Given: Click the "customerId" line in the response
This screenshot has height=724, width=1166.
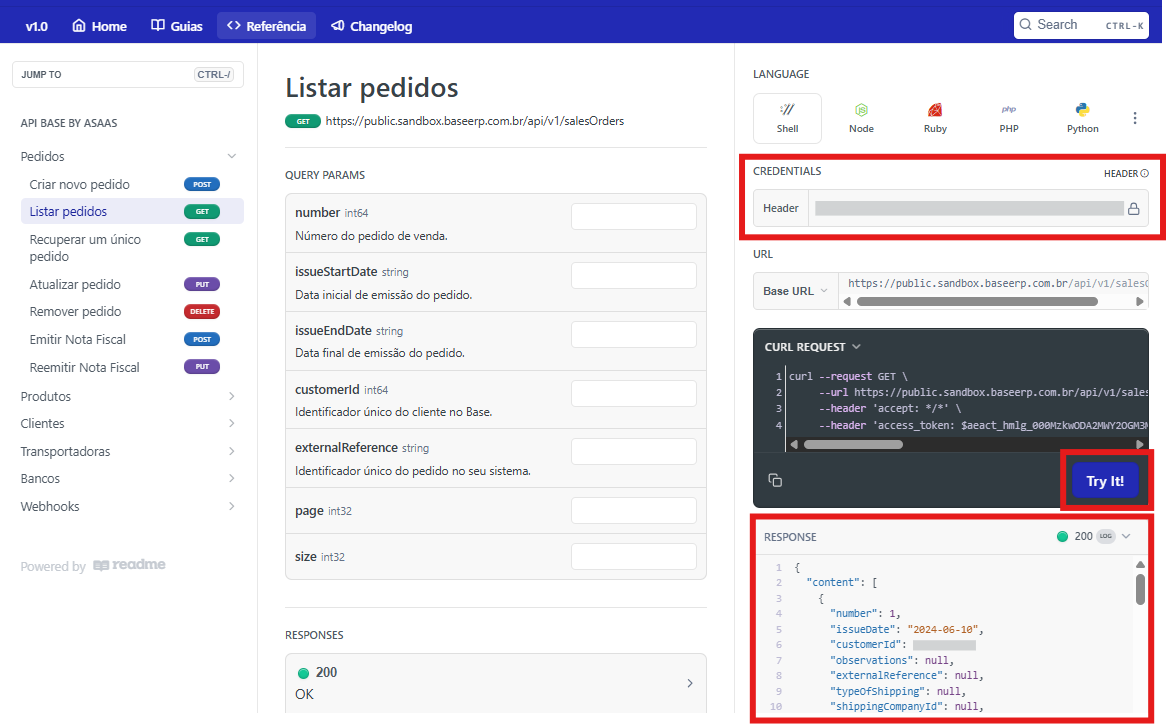Looking at the screenshot, I should click(902, 644).
